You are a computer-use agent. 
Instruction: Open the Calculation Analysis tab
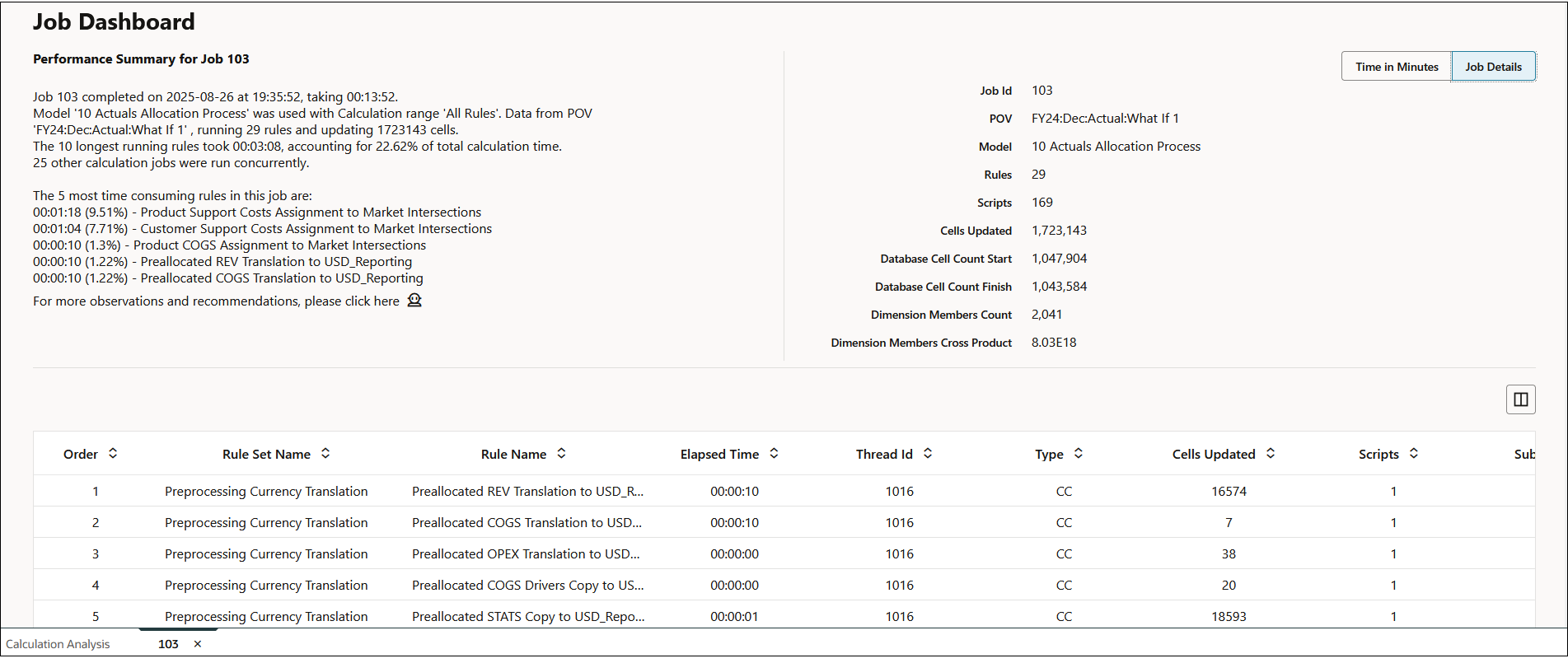click(58, 644)
